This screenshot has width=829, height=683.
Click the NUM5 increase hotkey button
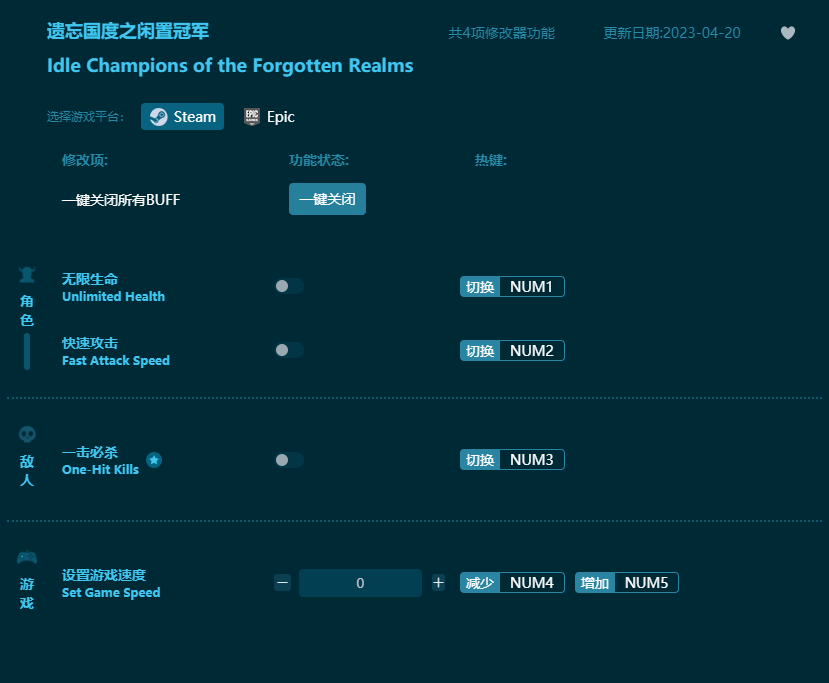click(x=645, y=583)
